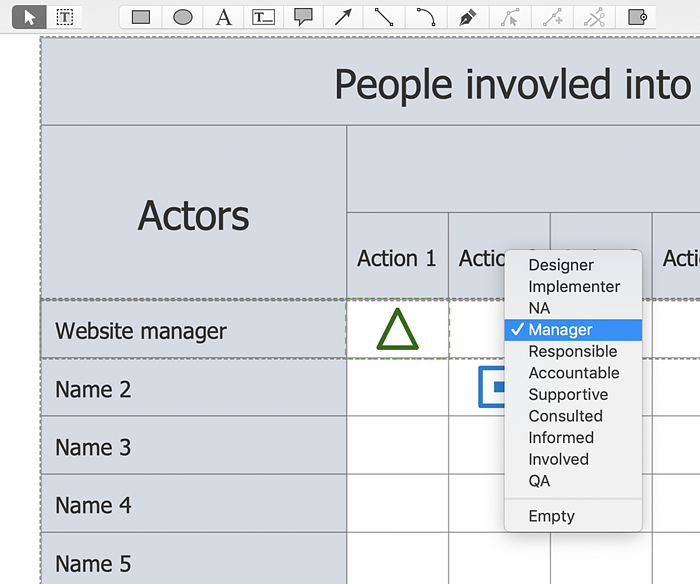Screen dimensions: 700x584
Task: Activate the text tool
Action: click(x=223, y=17)
